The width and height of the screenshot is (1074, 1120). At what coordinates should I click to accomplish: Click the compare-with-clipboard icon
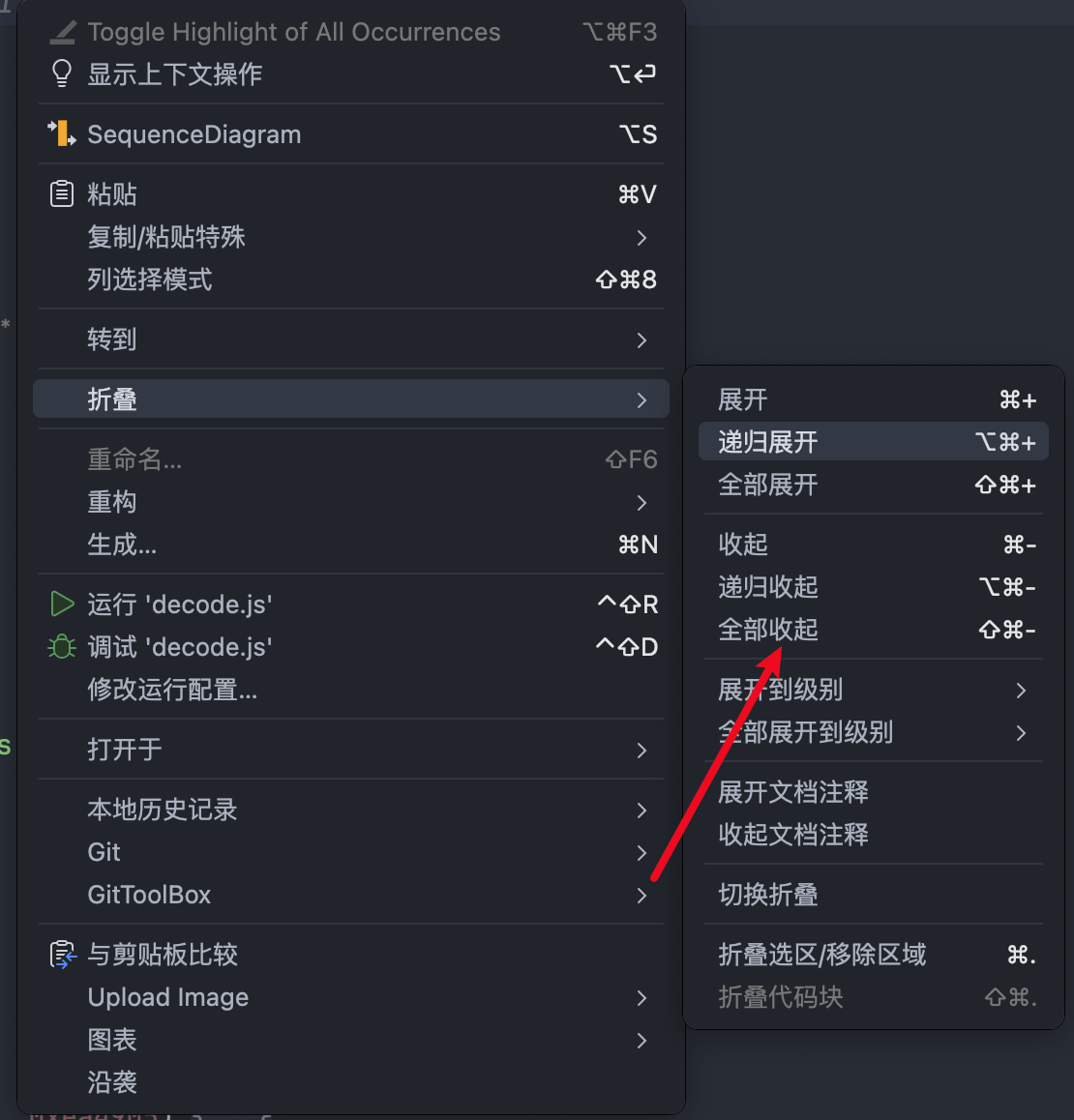point(62,955)
